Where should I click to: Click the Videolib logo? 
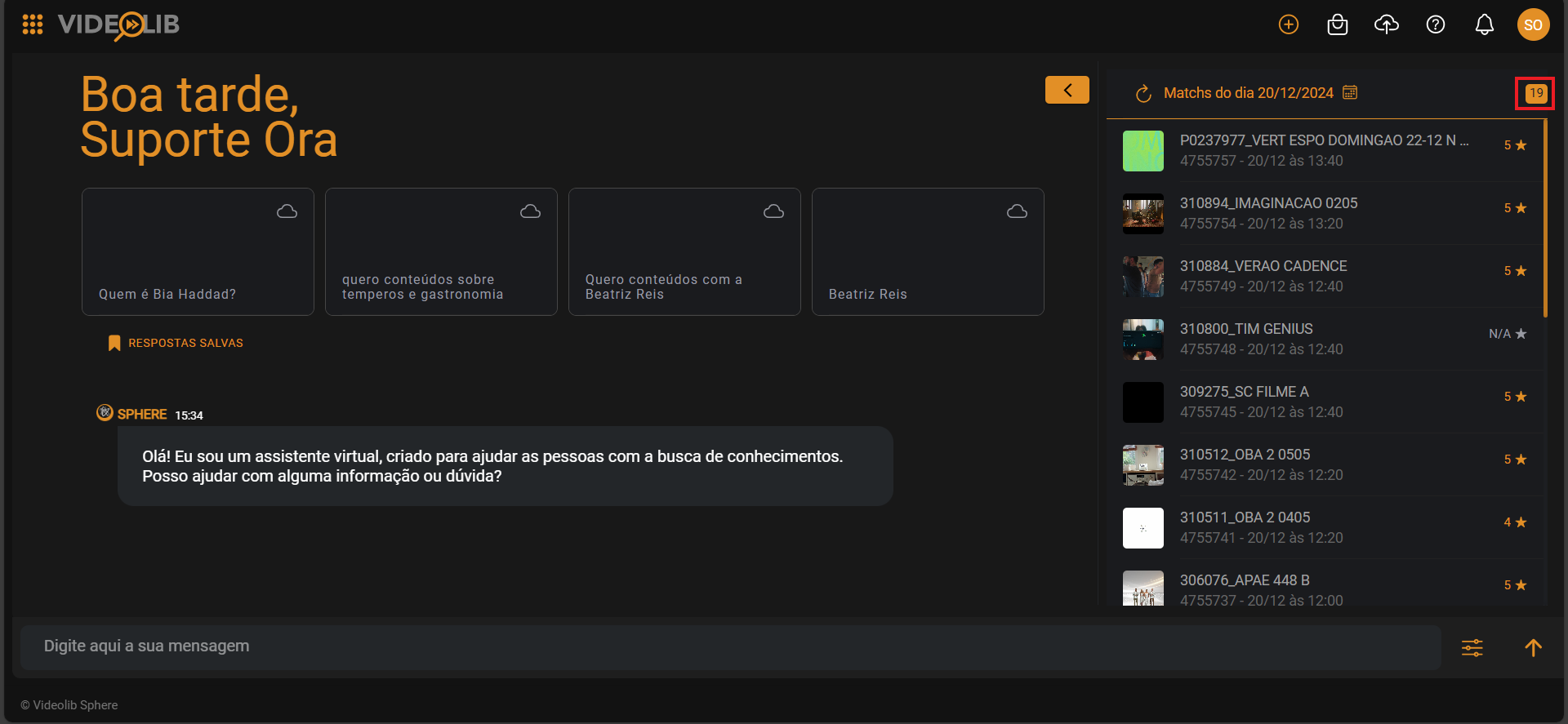click(118, 25)
